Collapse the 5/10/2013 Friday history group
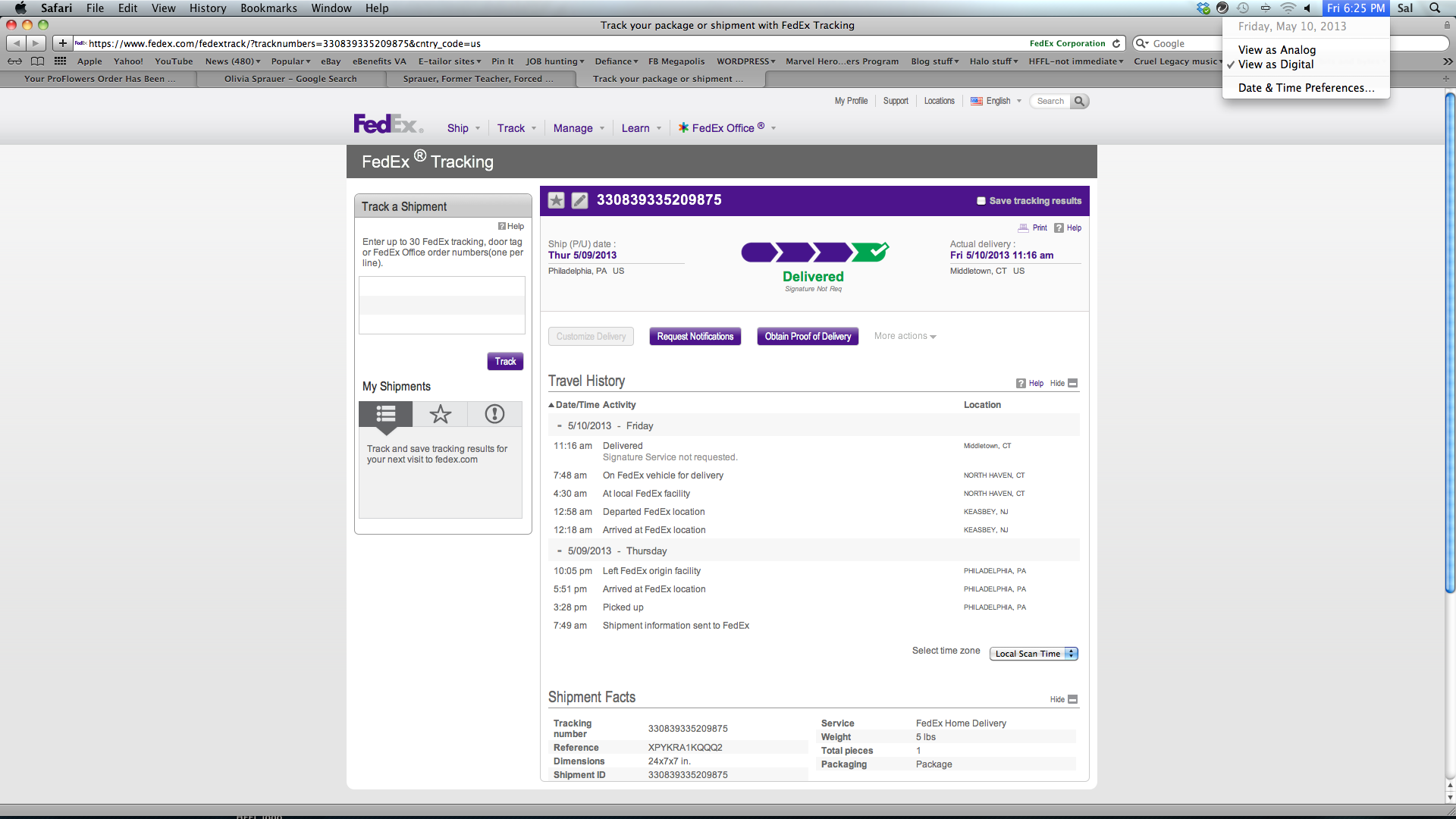1456x819 pixels. pos(560,426)
